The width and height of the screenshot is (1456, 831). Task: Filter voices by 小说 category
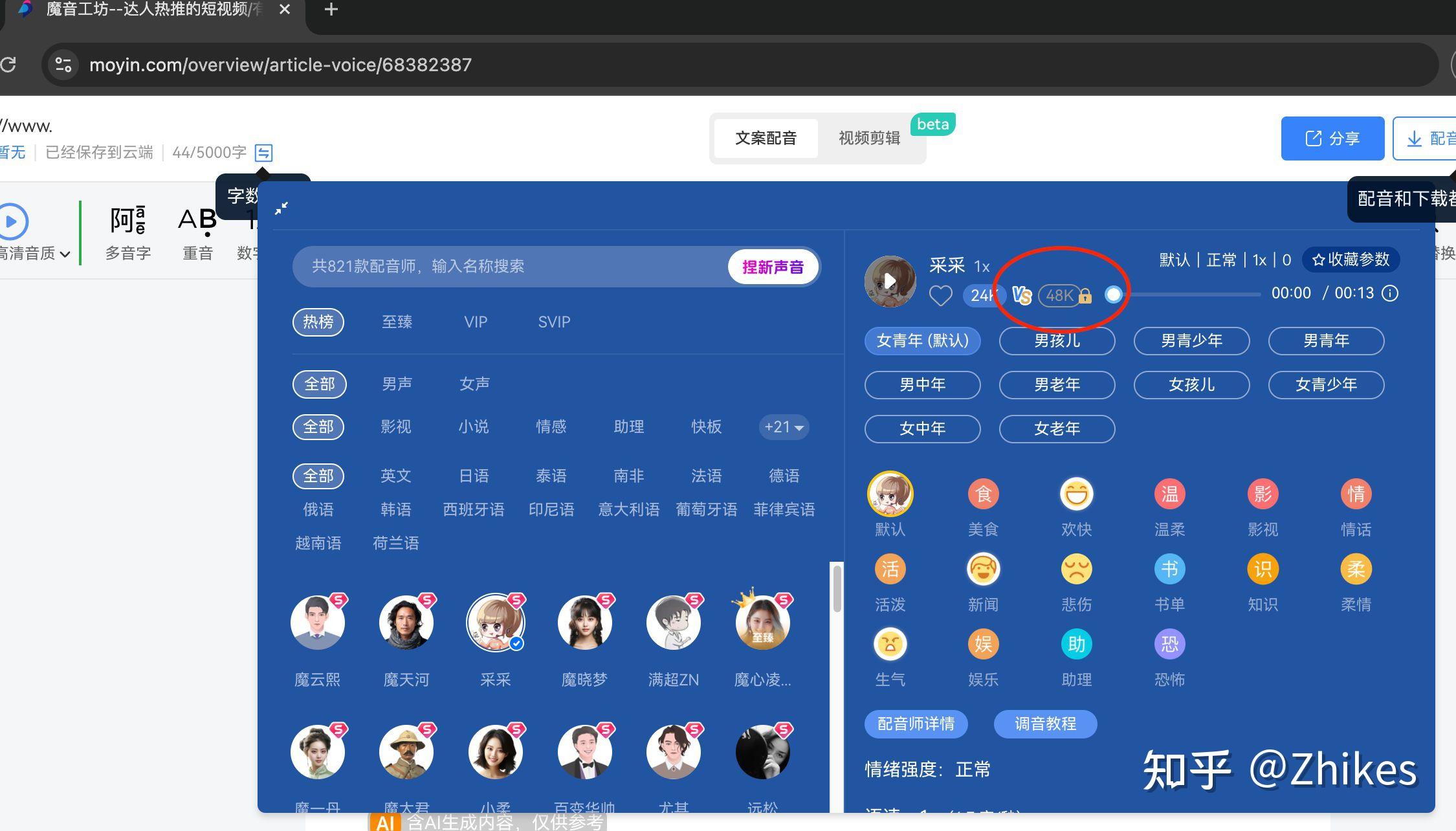tap(474, 427)
